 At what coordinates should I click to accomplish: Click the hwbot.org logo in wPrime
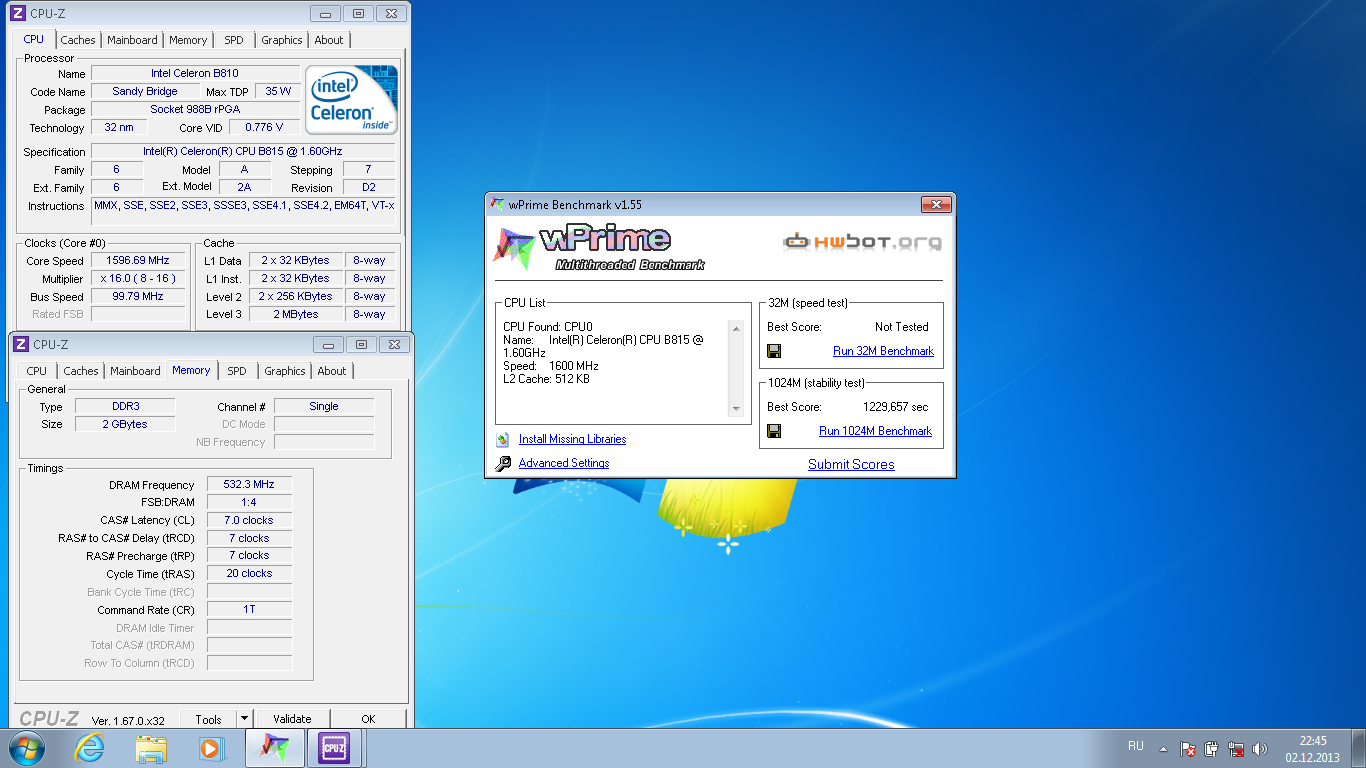(x=862, y=241)
